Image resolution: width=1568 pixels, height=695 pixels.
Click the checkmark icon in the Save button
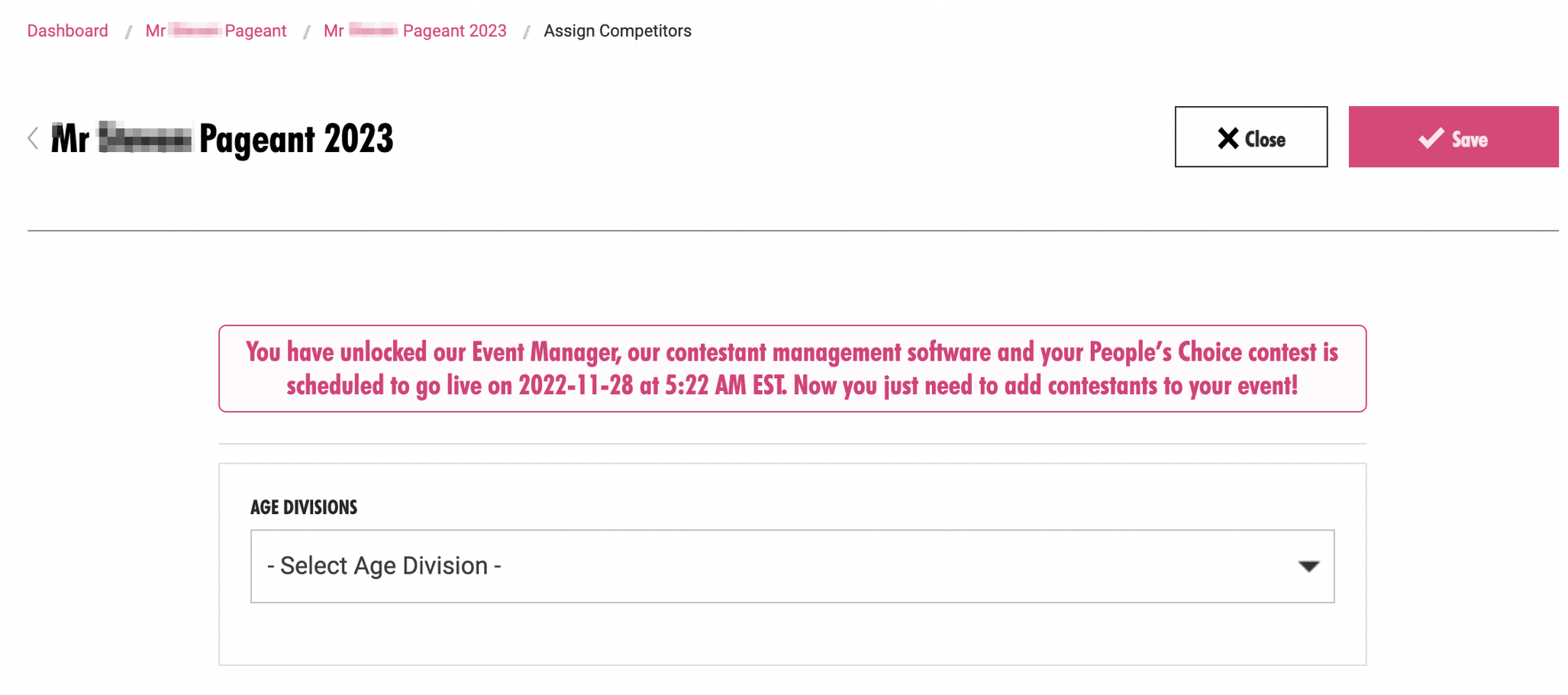(1431, 138)
